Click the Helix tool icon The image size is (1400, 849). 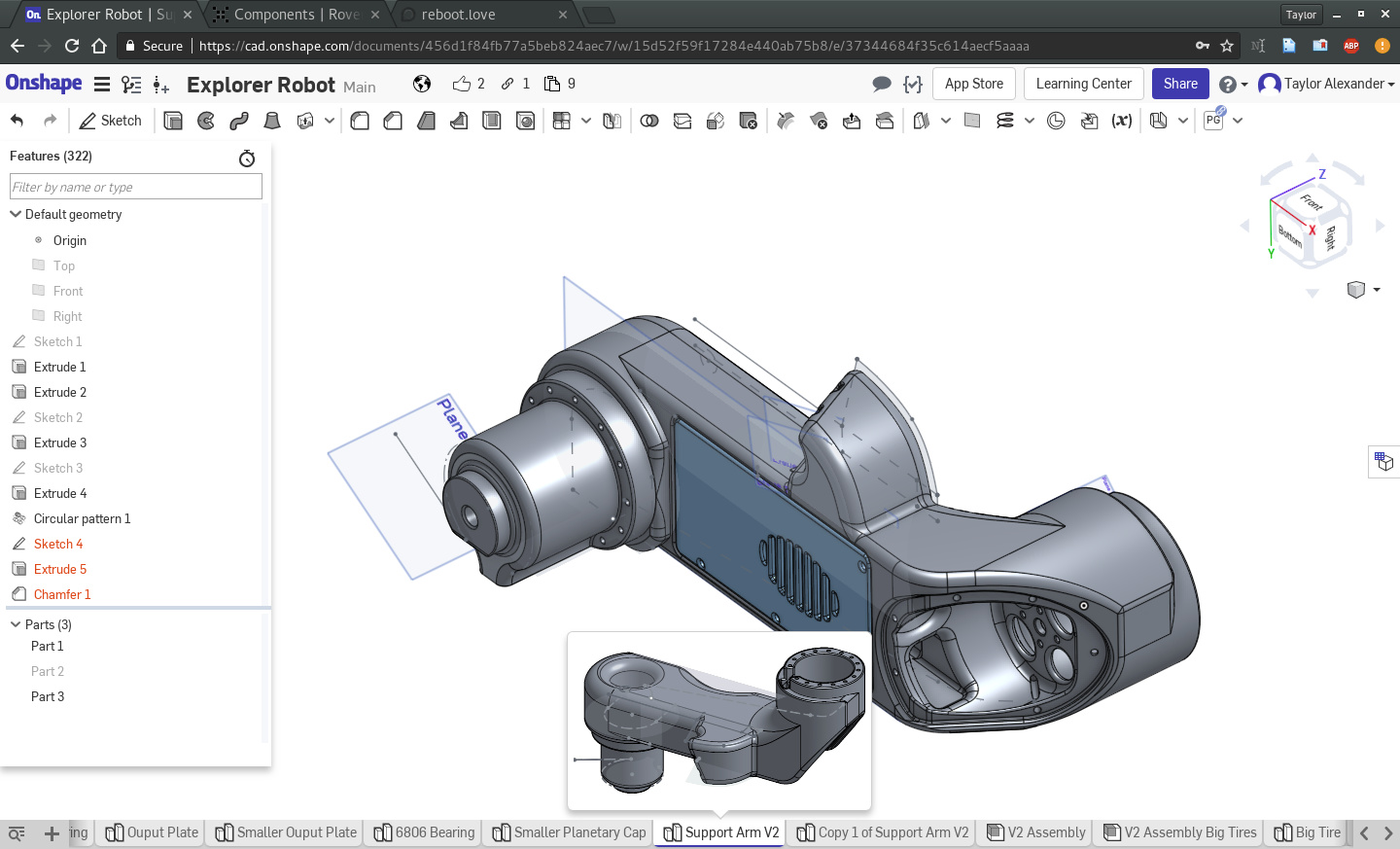click(x=1005, y=121)
